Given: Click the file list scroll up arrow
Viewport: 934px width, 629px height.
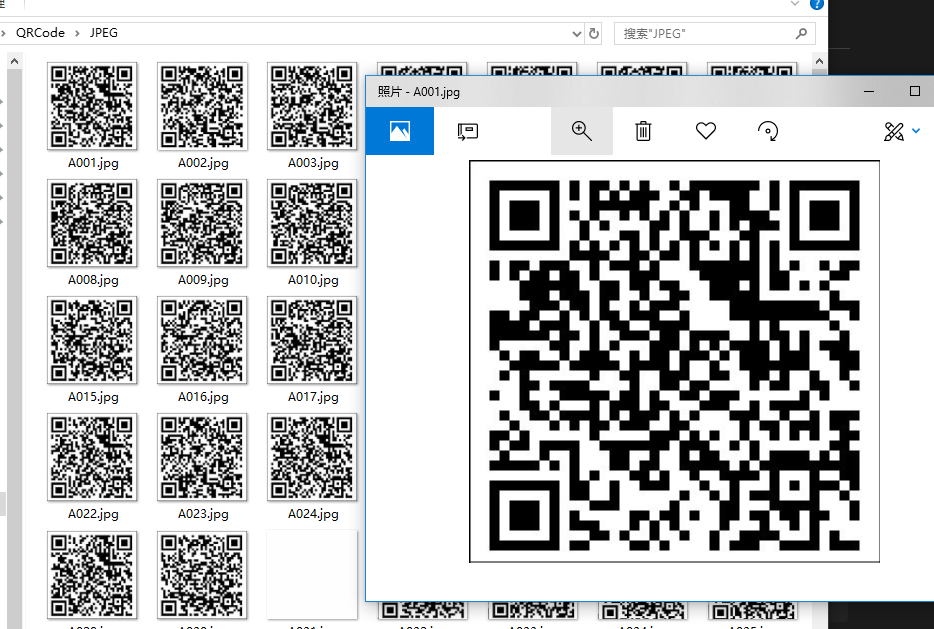Looking at the screenshot, I should [14, 61].
